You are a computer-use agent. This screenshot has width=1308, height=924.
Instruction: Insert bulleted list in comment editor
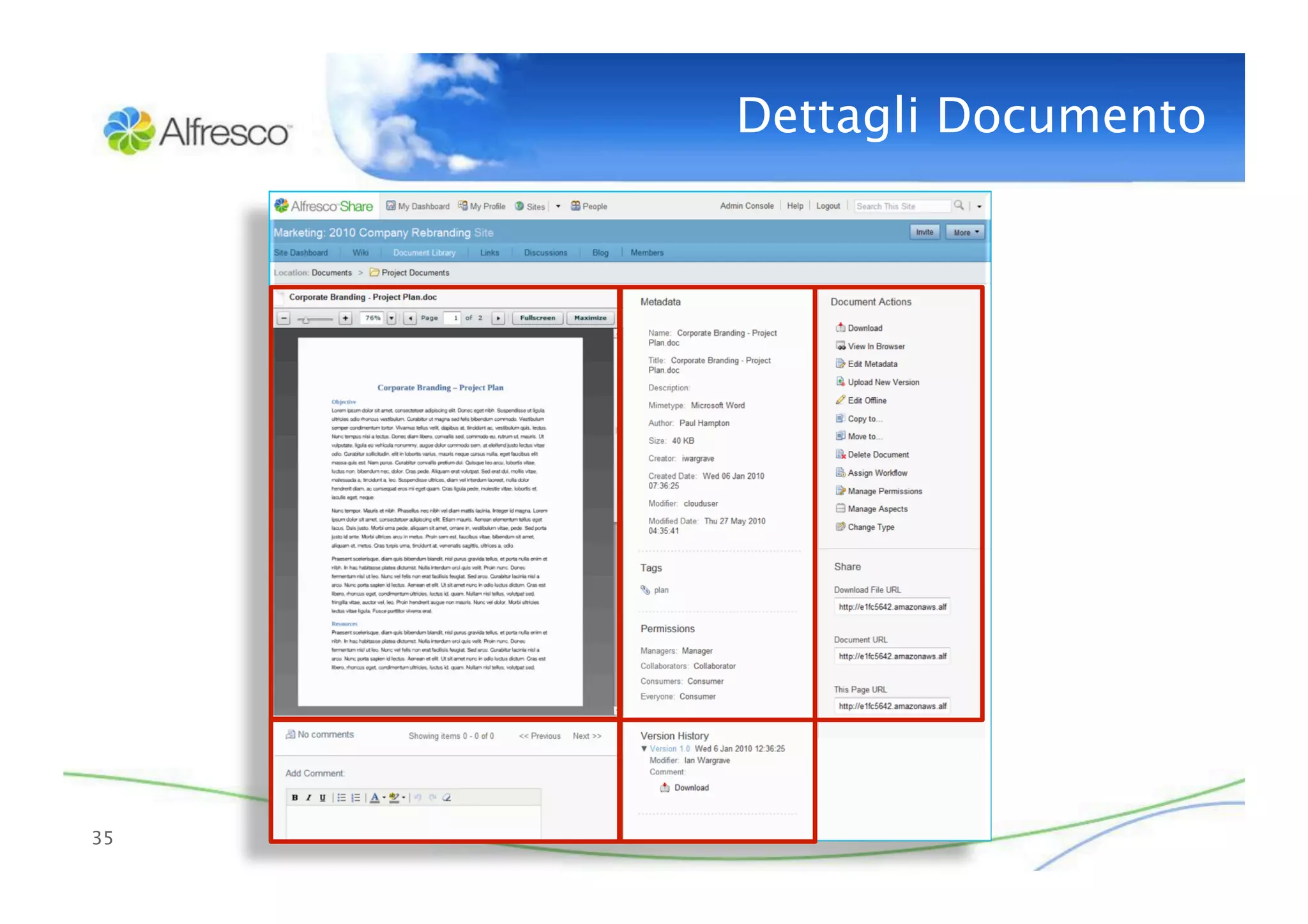[342, 797]
